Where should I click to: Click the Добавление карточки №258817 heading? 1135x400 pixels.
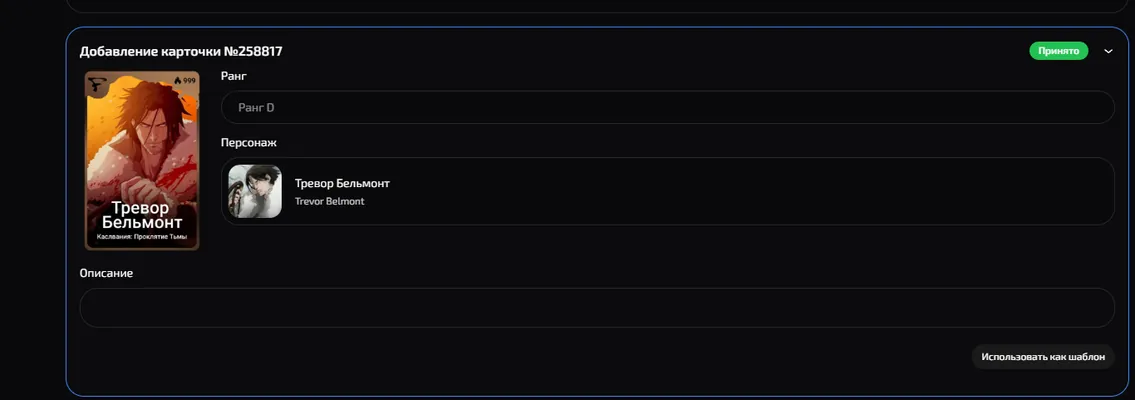click(x=181, y=51)
